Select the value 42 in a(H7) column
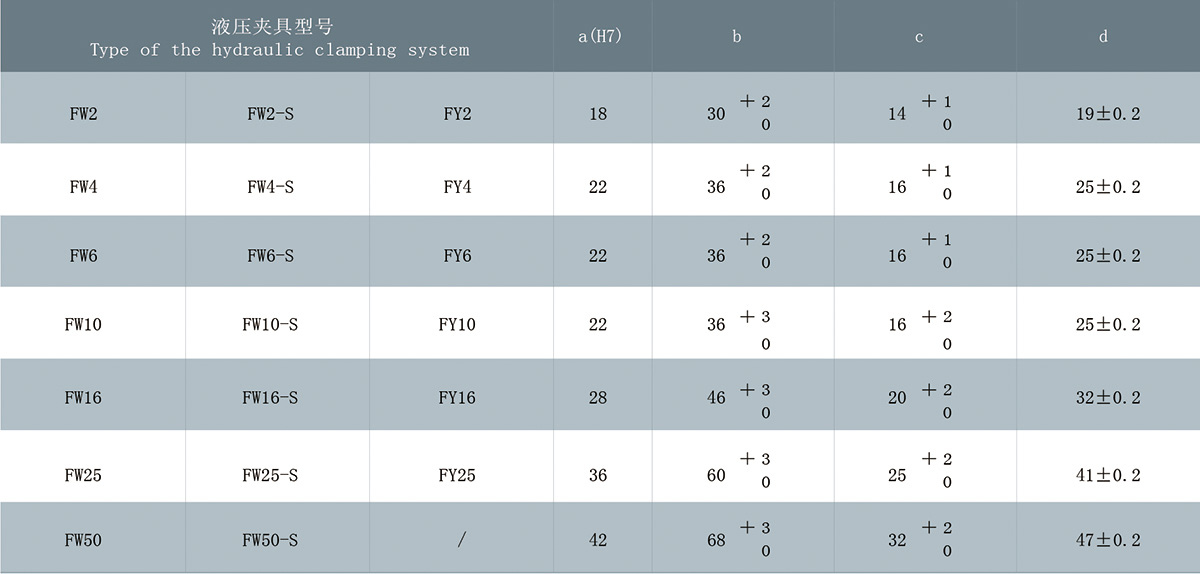Viewport: 1200px width, 574px height. 598,541
